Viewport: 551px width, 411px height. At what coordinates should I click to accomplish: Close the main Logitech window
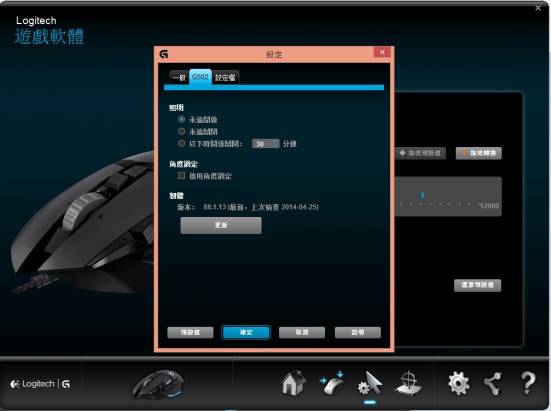(x=538, y=8)
